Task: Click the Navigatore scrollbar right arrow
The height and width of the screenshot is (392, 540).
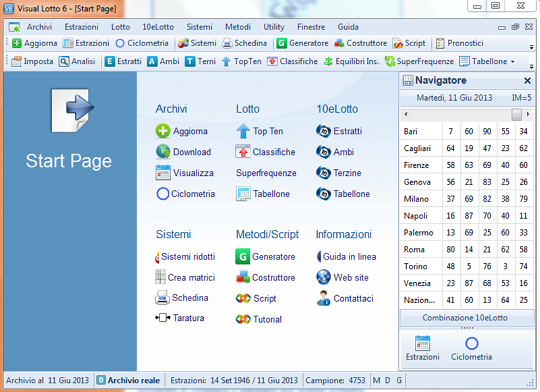Action: (528, 114)
